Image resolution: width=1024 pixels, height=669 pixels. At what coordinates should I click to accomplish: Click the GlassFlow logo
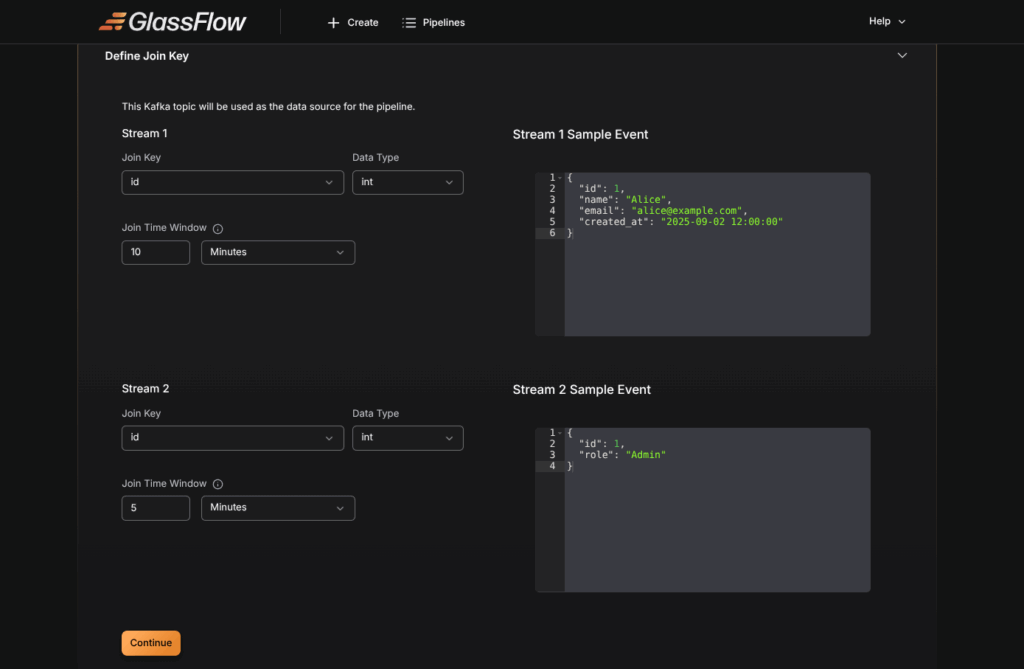coord(173,22)
